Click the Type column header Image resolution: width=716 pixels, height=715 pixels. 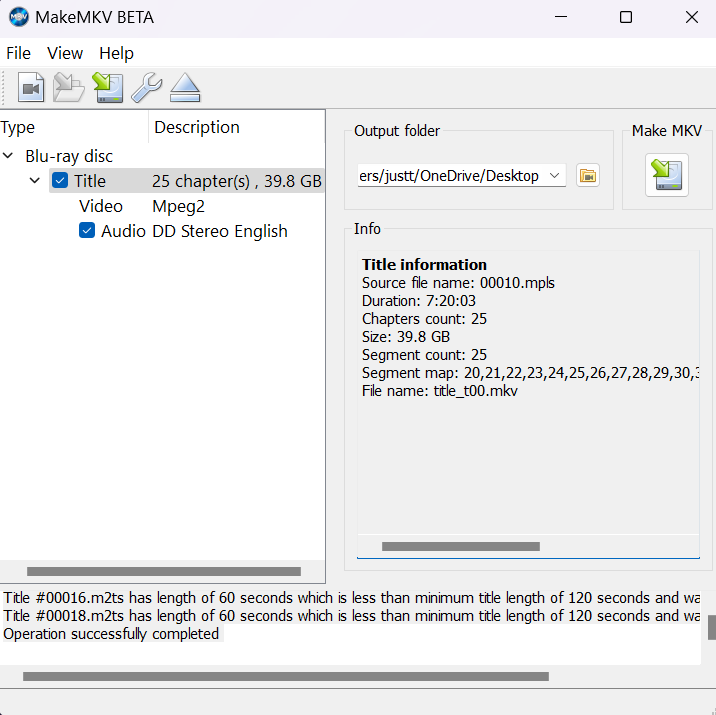(74, 127)
